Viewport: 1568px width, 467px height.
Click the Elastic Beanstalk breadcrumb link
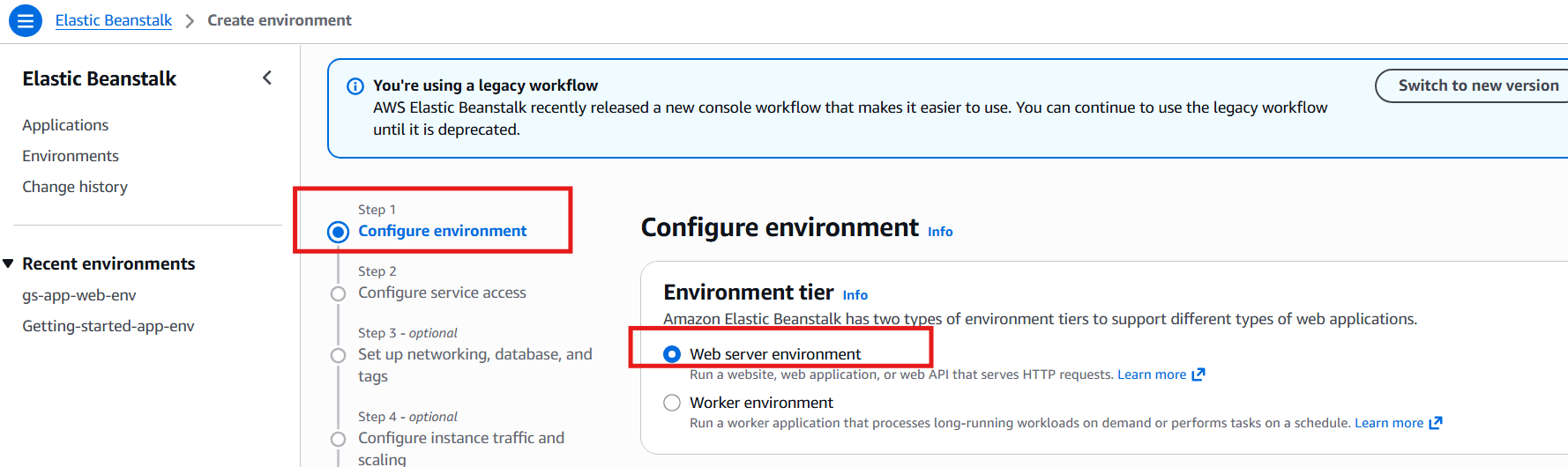[113, 20]
